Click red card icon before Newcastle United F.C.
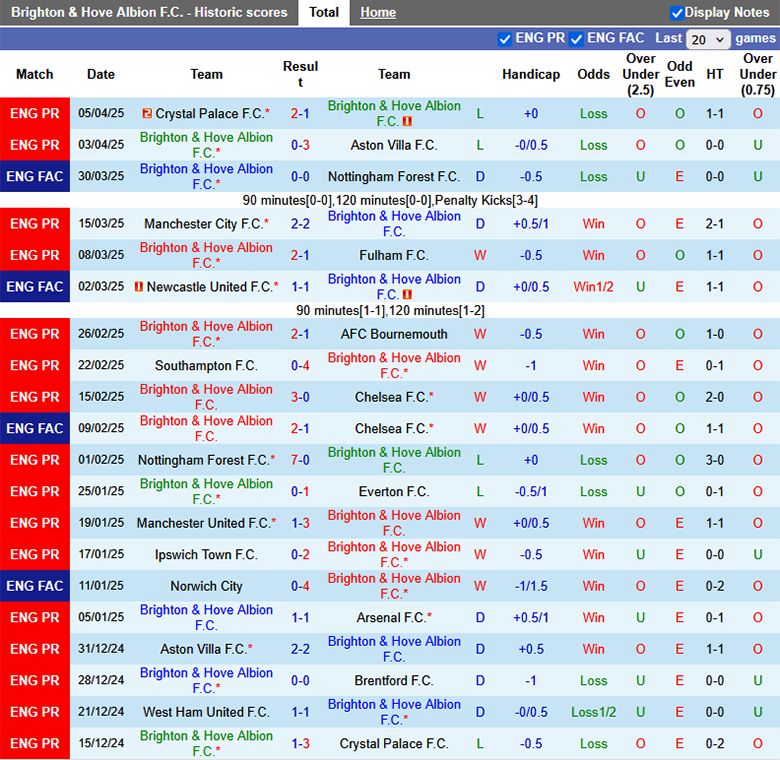Viewport: 780px width, 760px height. click(x=139, y=287)
